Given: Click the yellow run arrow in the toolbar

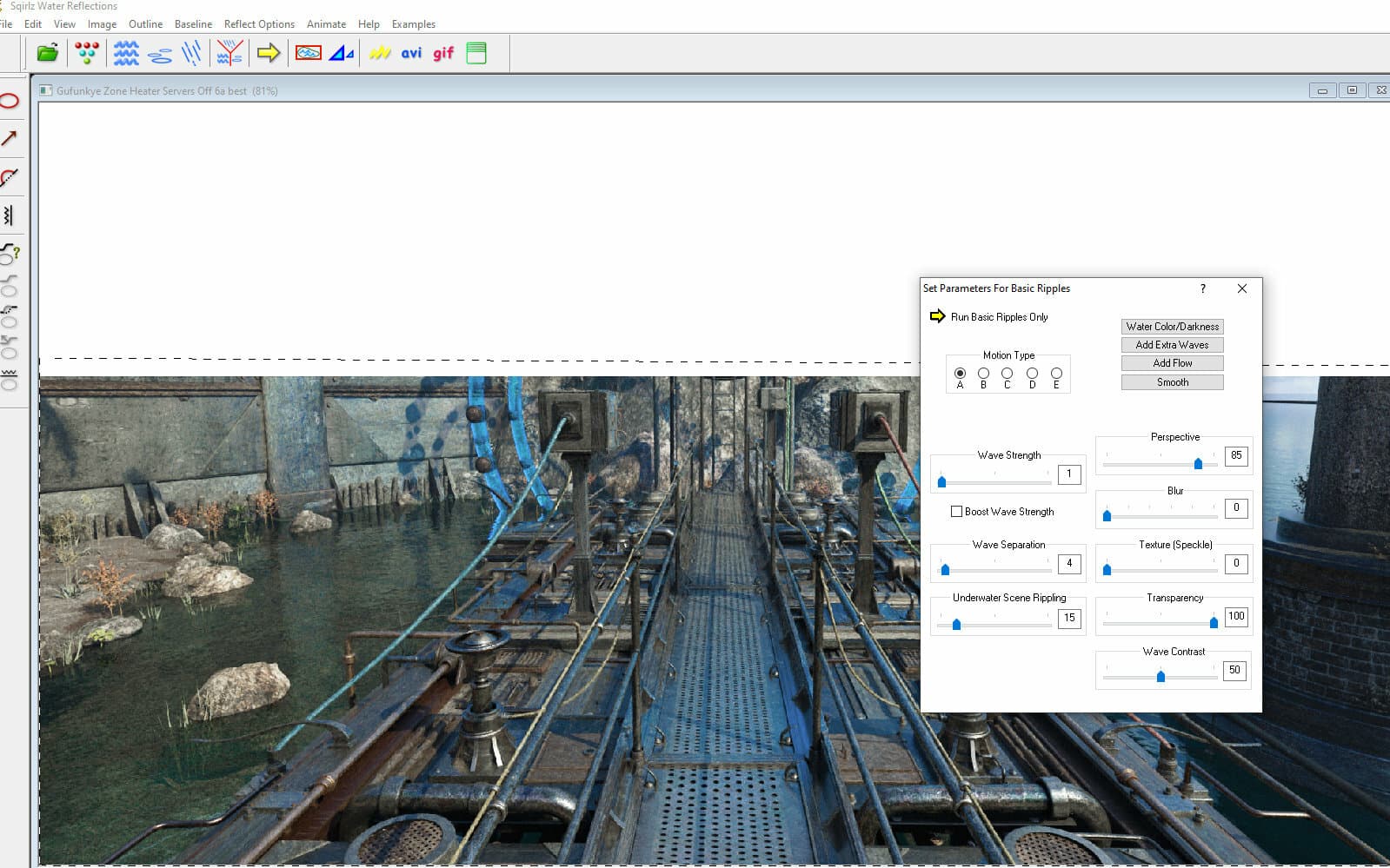Looking at the screenshot, I should click(x=269, y=53).
